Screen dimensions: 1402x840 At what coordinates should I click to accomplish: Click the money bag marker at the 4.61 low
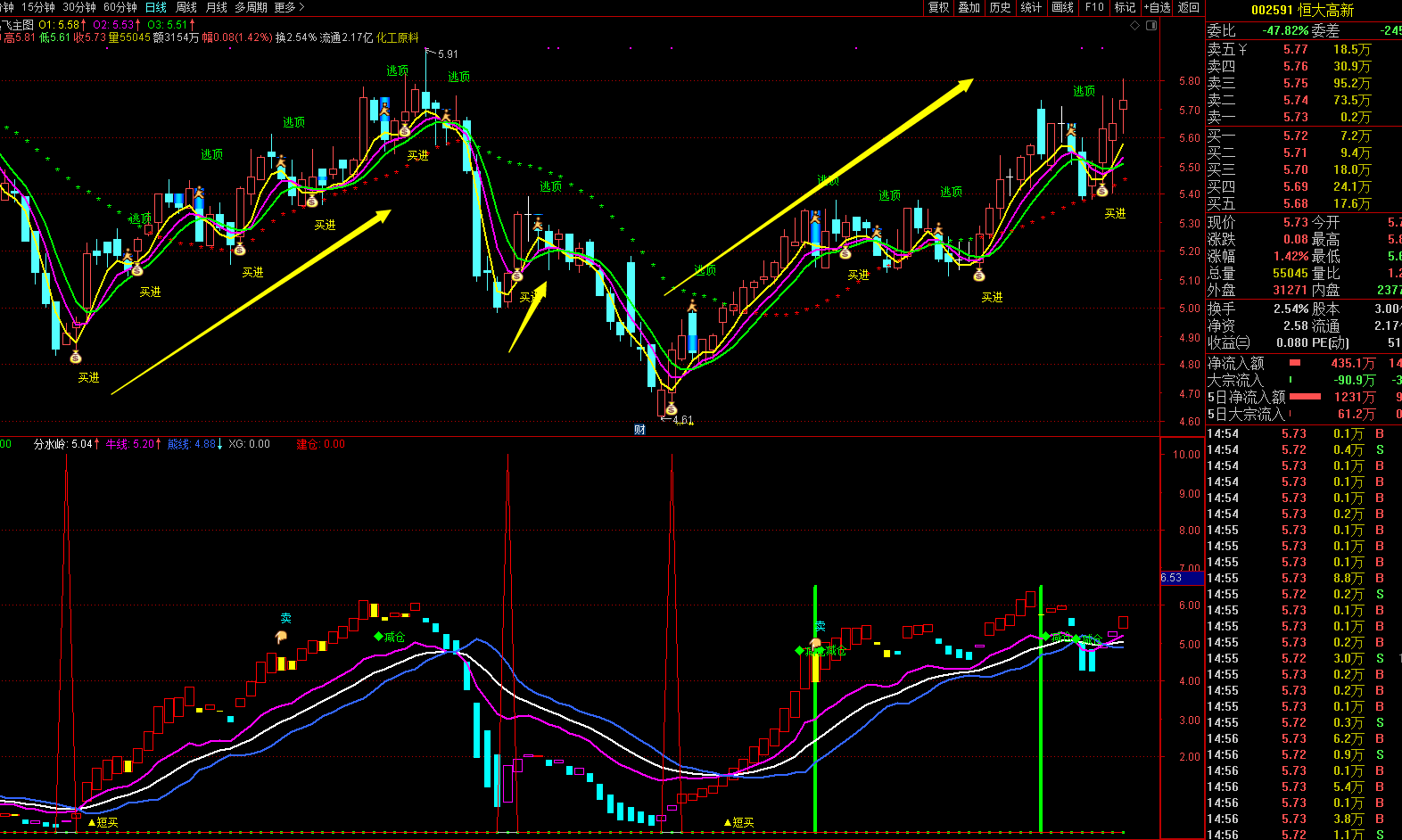click(671, 408)
